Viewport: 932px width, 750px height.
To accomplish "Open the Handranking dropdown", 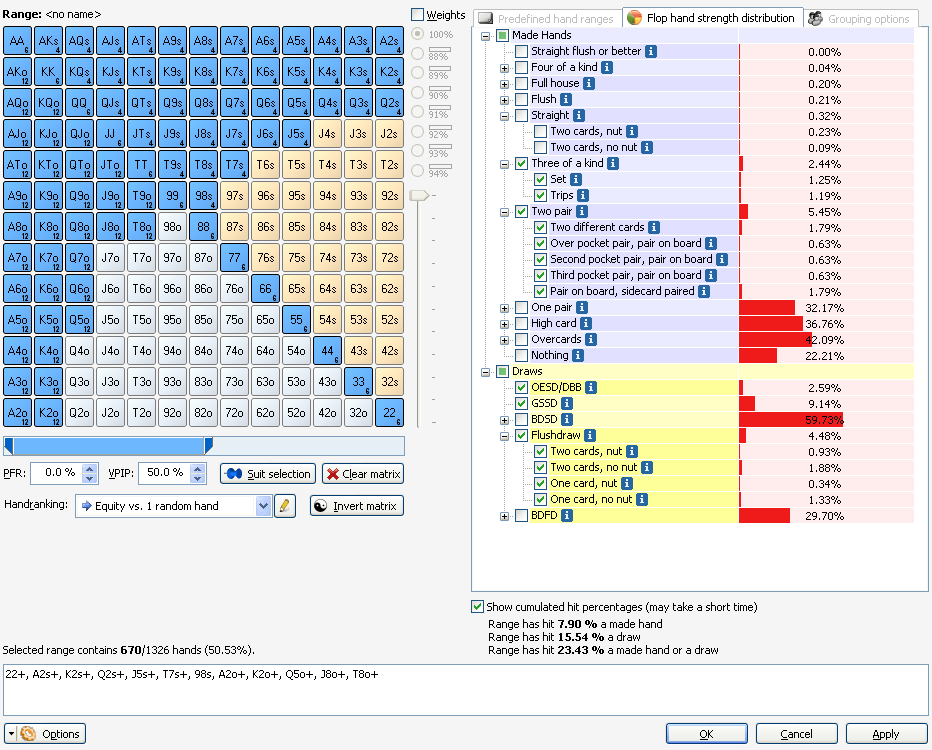I will pyautogui.click(x=264, y=505).
